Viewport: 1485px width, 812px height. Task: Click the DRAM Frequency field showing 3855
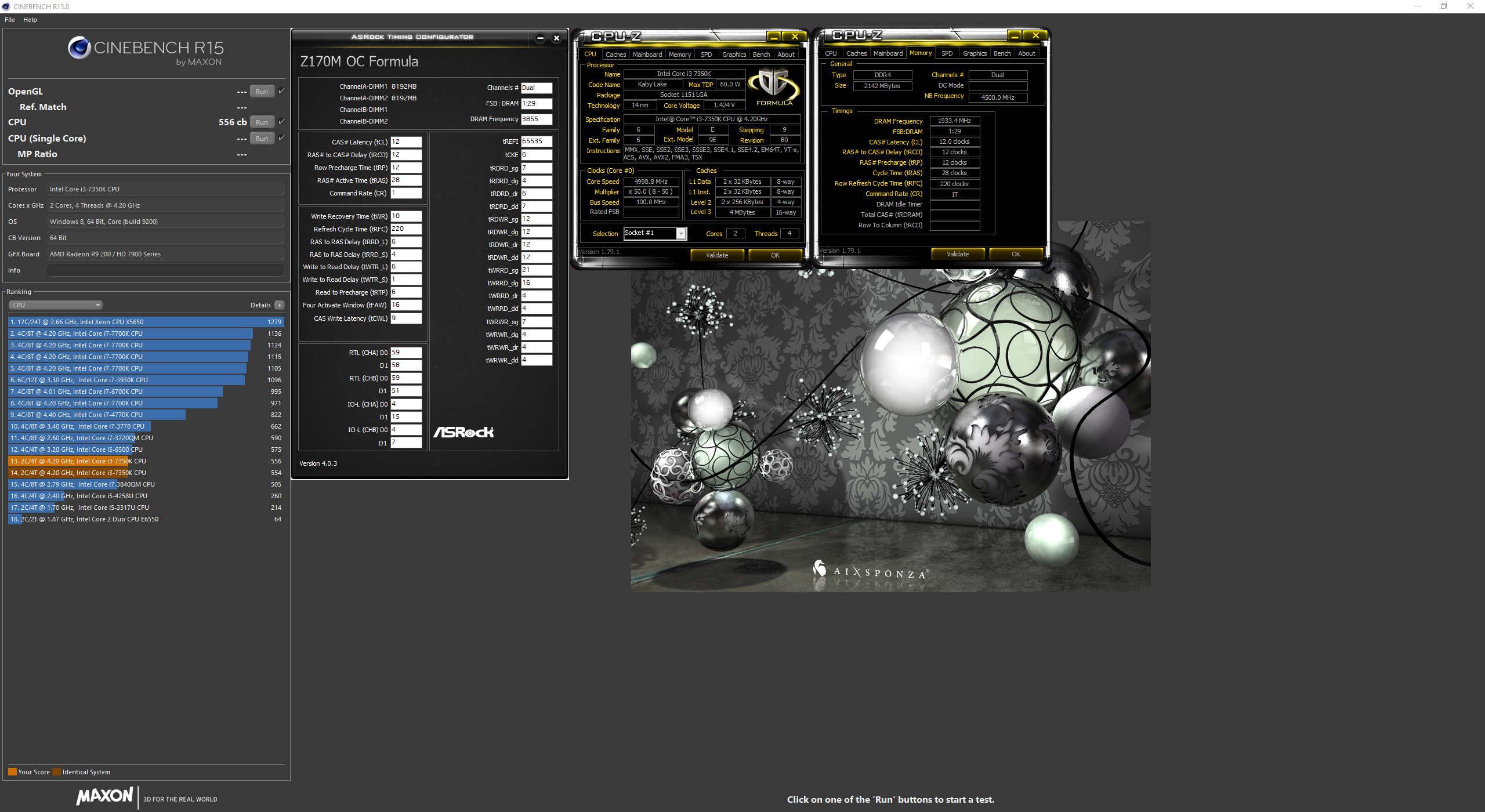(537, 119)
